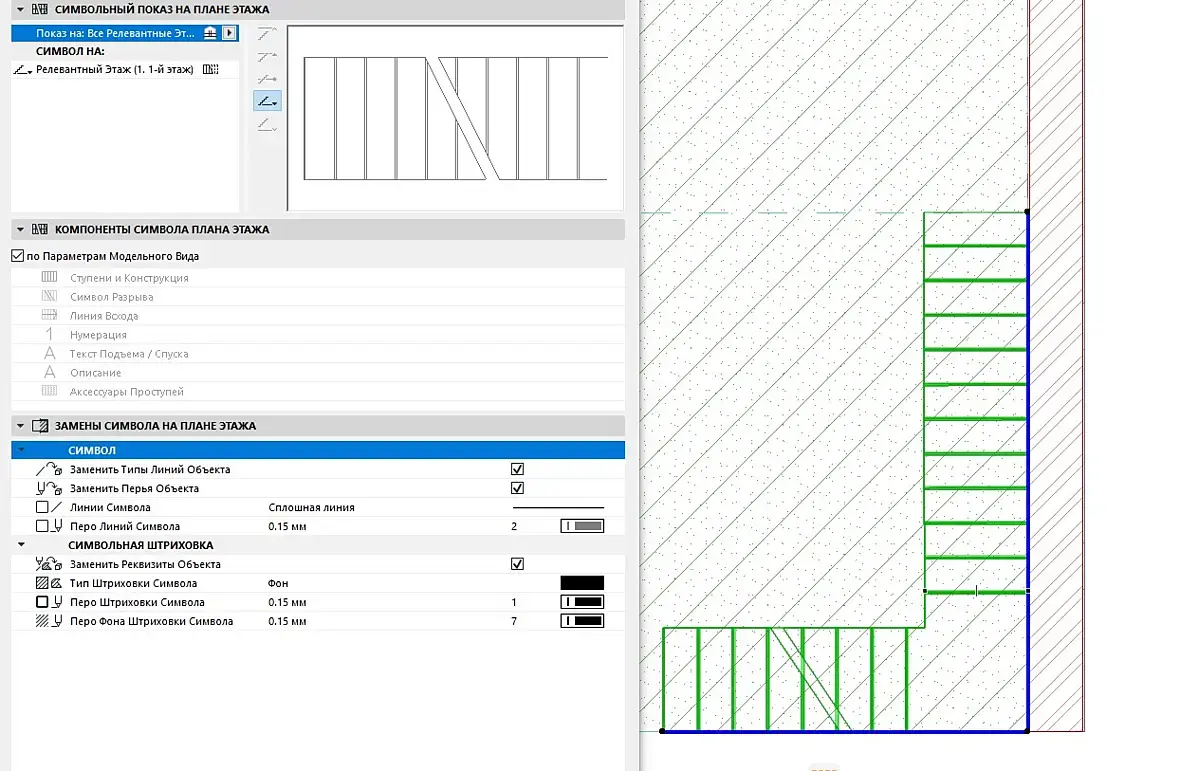
Task: Click the walking line icon by 'Линия Всхода'
Action: click(x=49, y=314)
